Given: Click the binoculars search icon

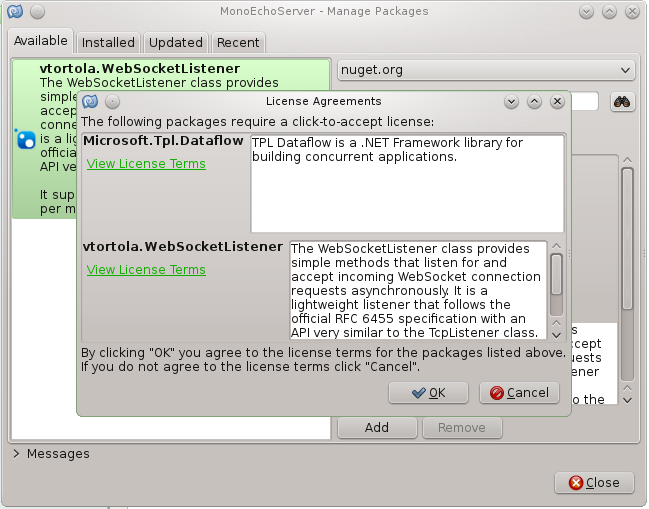Looking at the screenshot, I should tap(622, 101).
